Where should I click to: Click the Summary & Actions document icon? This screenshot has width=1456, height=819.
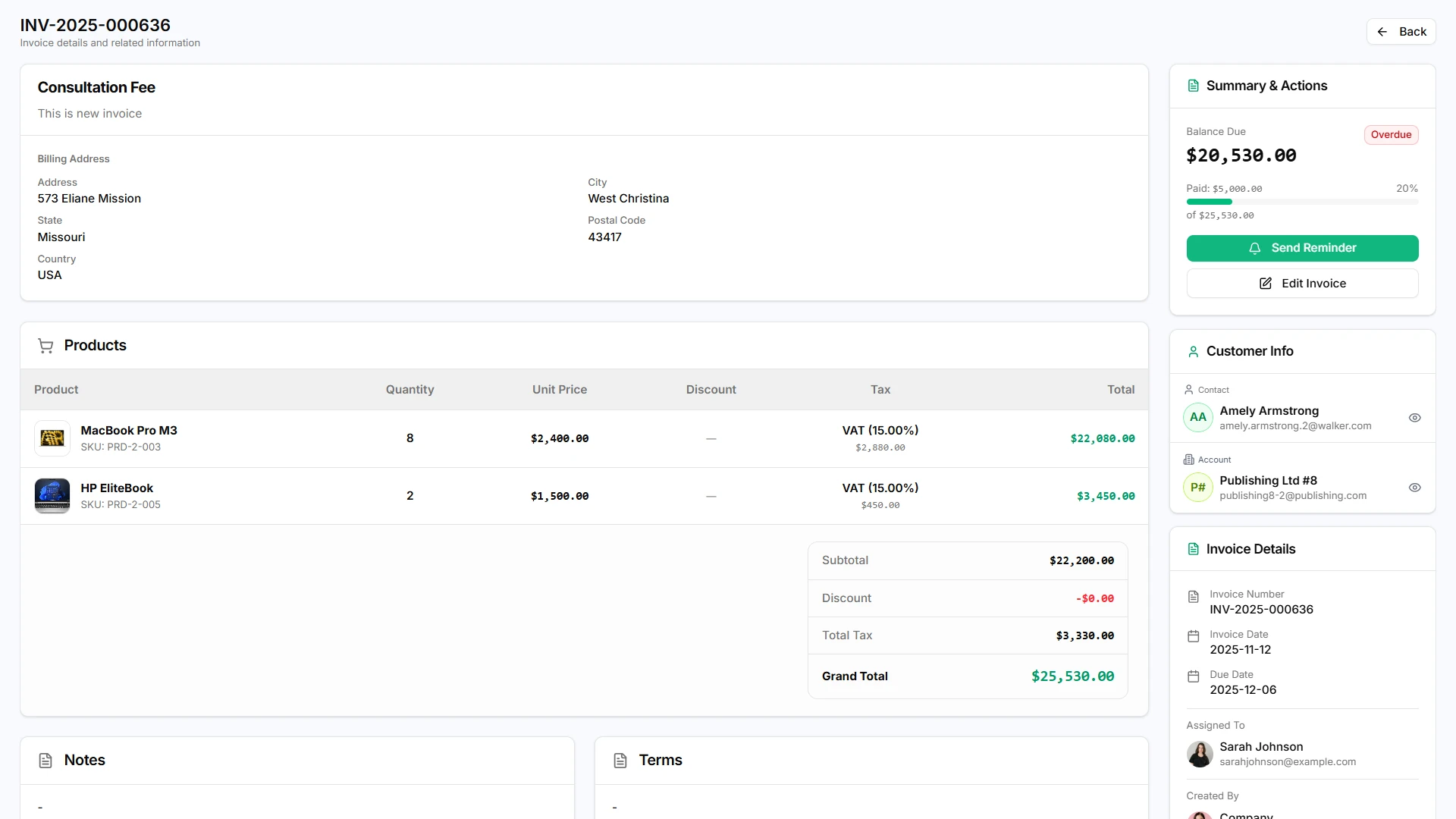(1194, 86)
